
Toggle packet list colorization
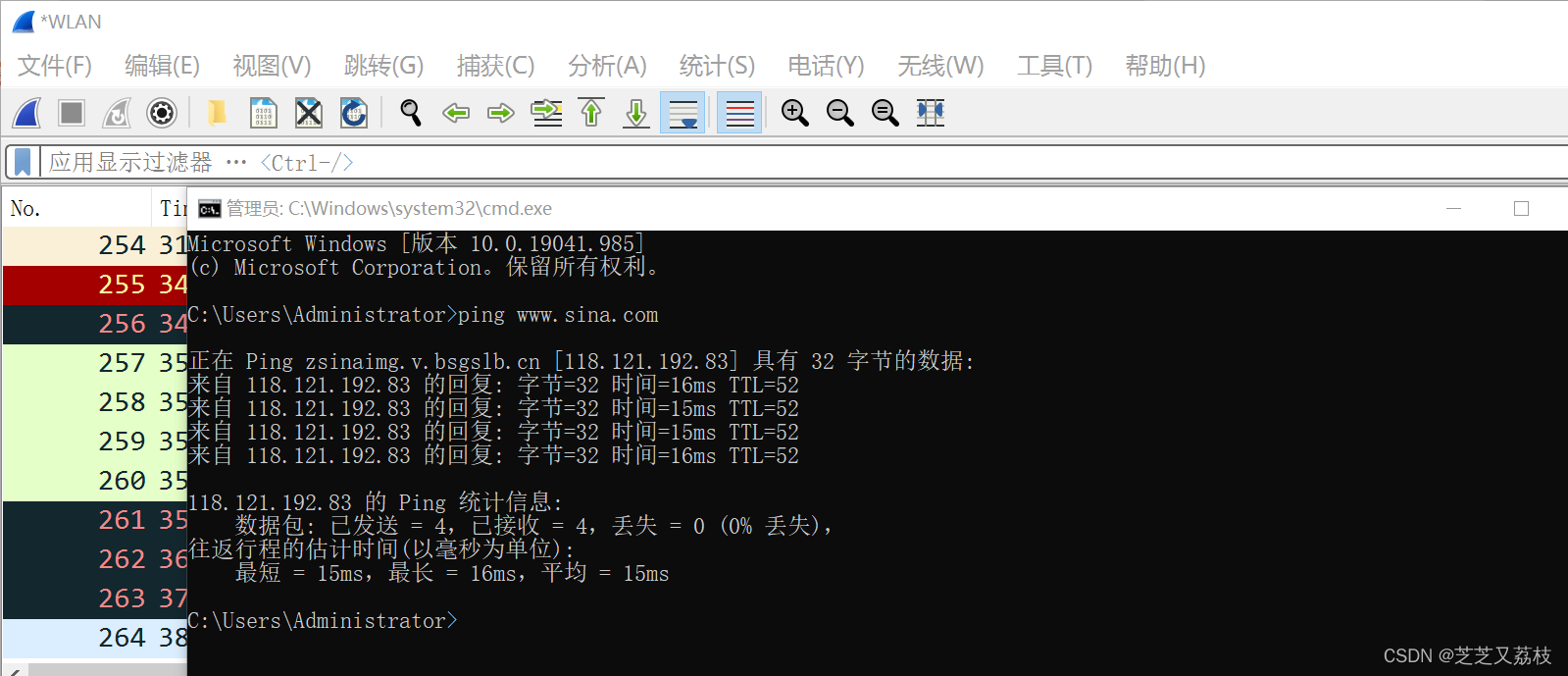tap(739, 113)
